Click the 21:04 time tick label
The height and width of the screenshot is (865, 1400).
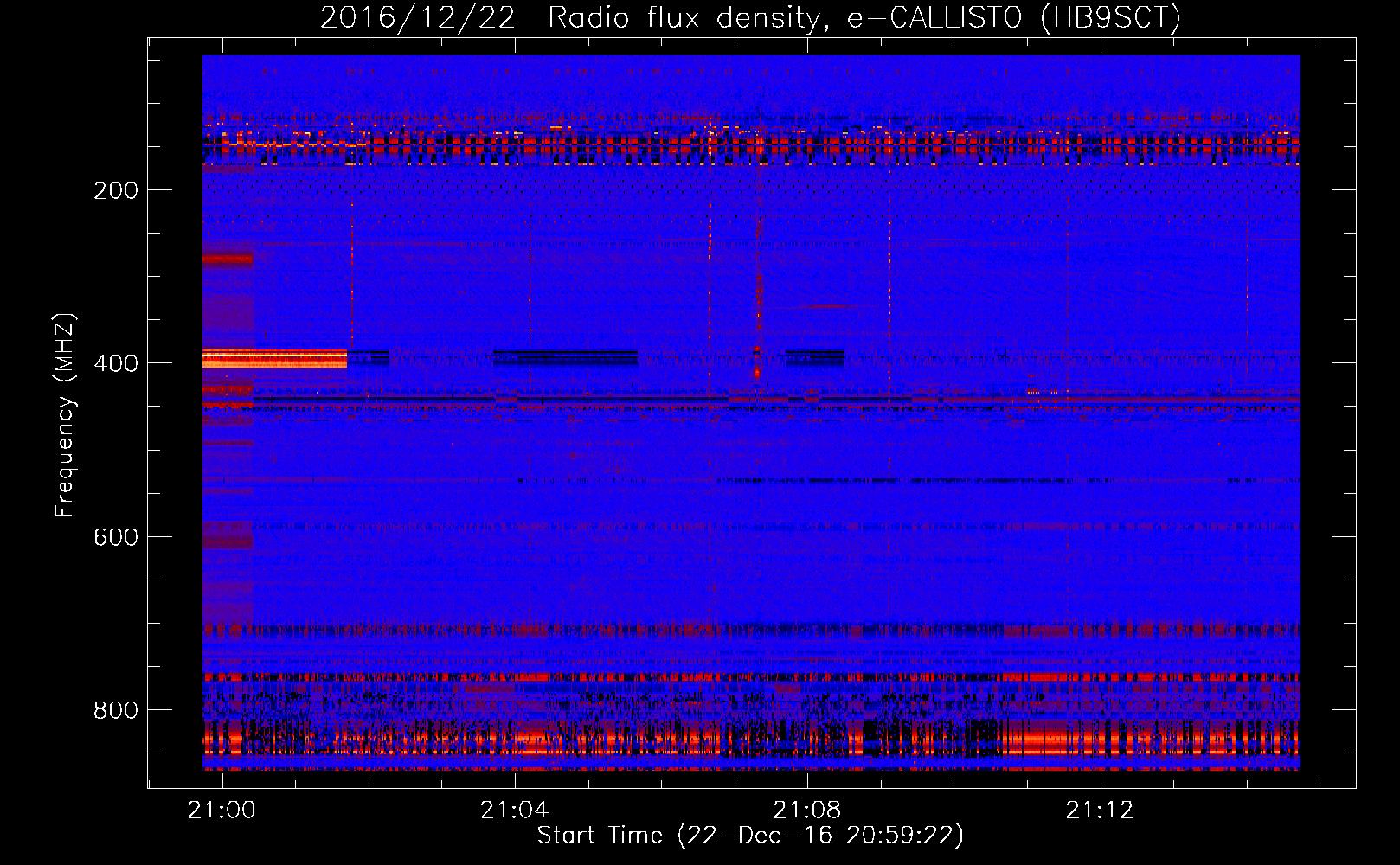(515, 811)
